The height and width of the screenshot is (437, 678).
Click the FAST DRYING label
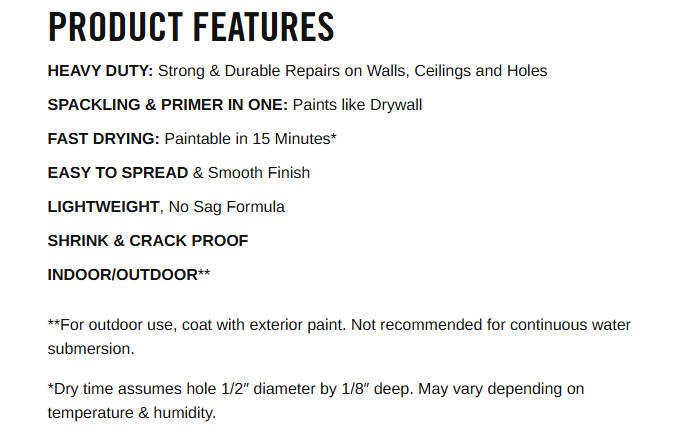tap(104, 138)
